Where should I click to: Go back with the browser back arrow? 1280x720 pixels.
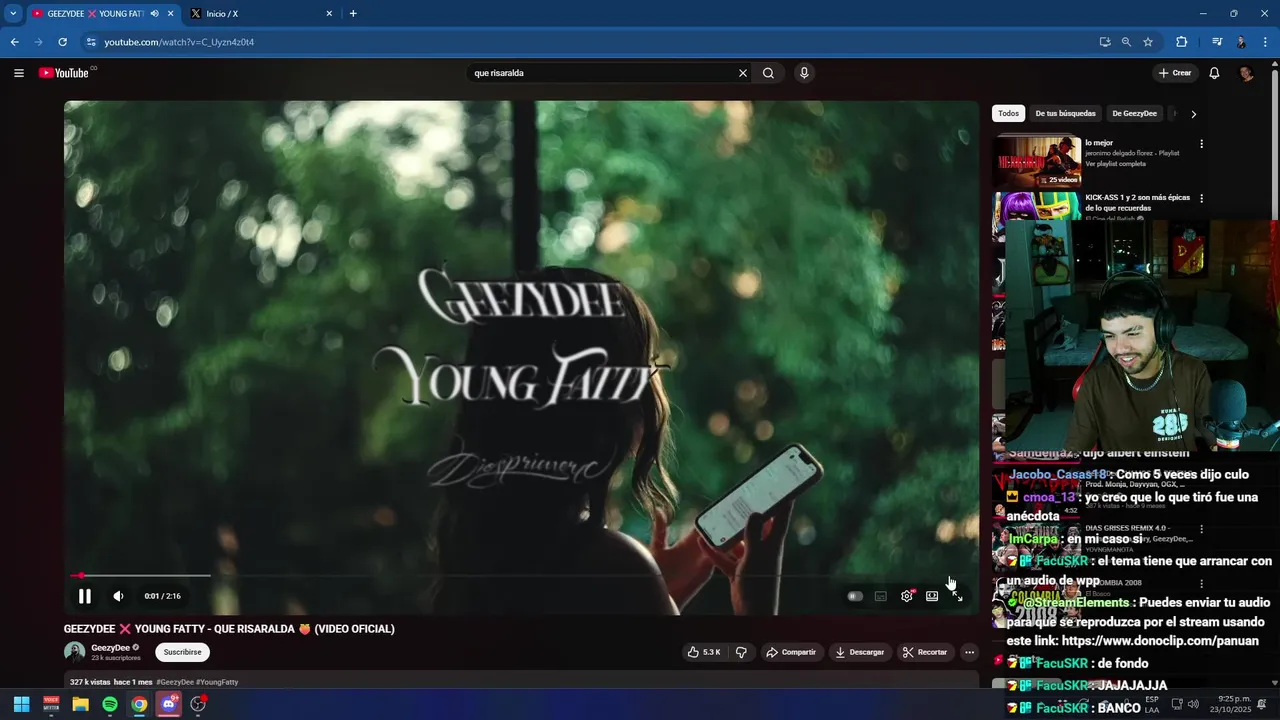pyautogui.click(x=15, y=42)
